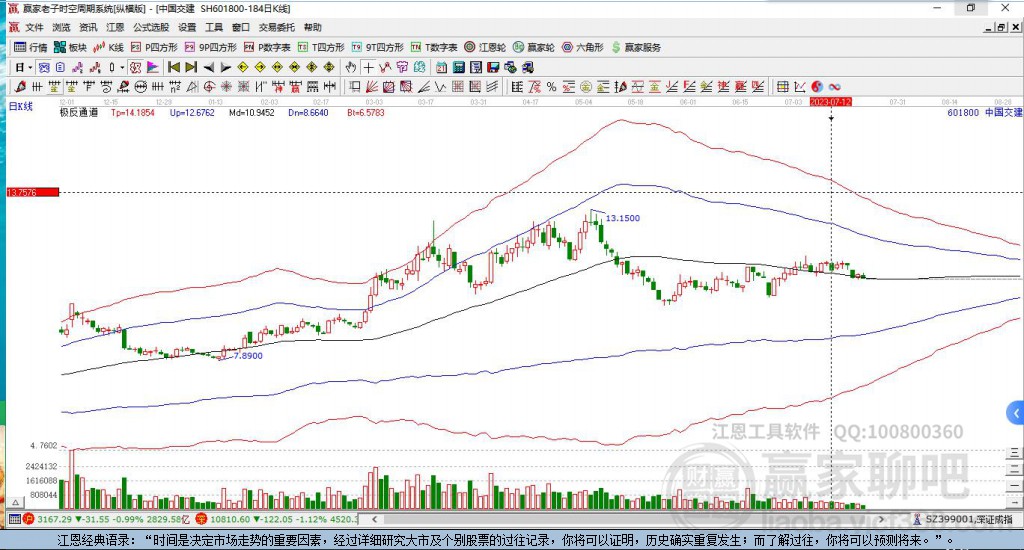The width and height of the screenshot is (1024, 550).
Task: Open the 浏览 menu
Action: (x=61, y=27)
